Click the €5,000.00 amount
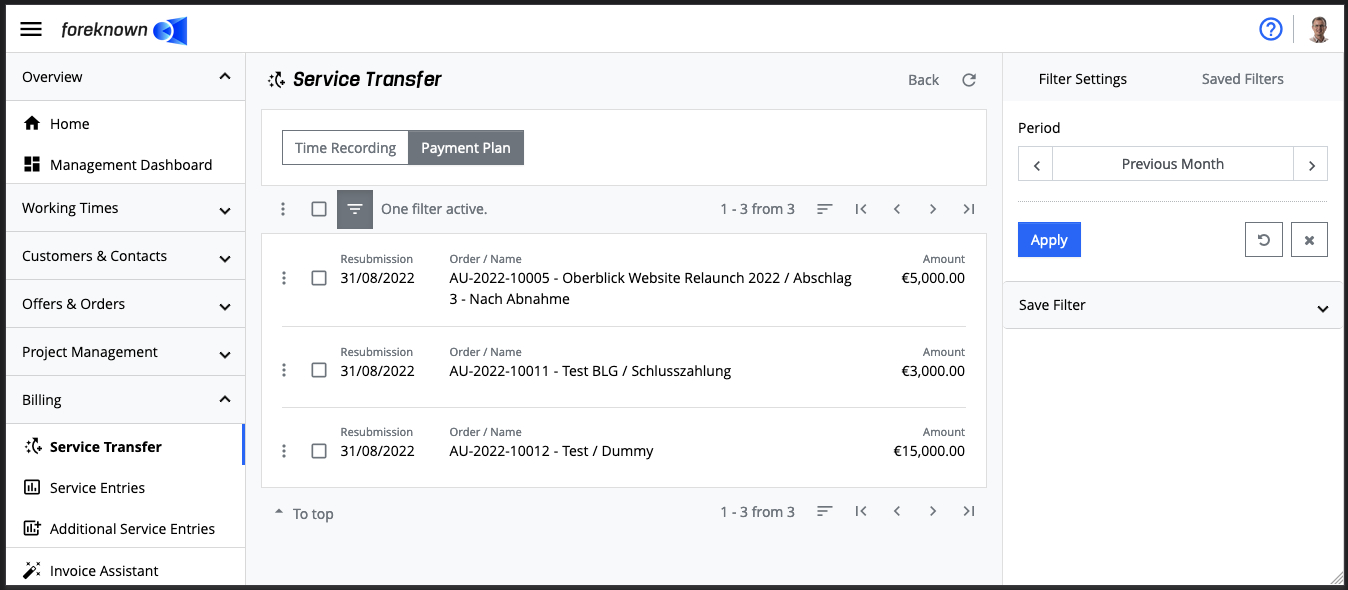The height and width of the screenshot is (590, 1348). 933,278
